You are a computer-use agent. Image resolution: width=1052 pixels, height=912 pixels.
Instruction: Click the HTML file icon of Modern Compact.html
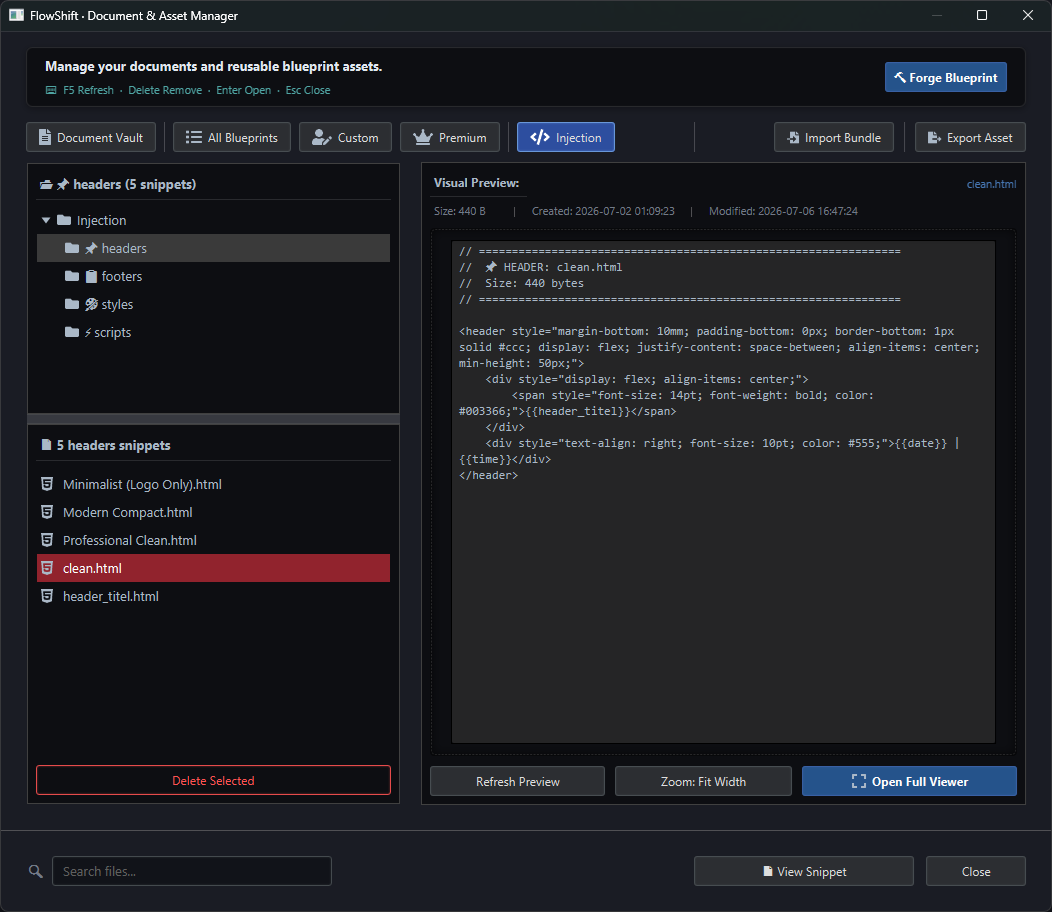coord(47,512)
